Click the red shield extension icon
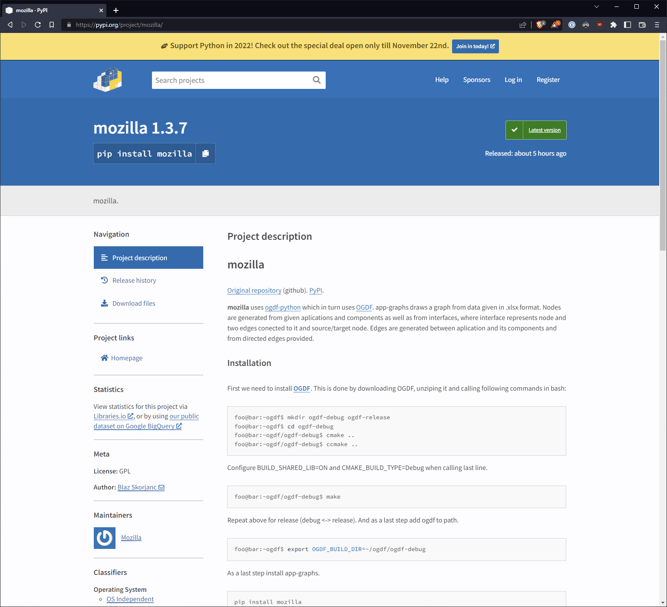667x607 pixels. pos(600,25)
